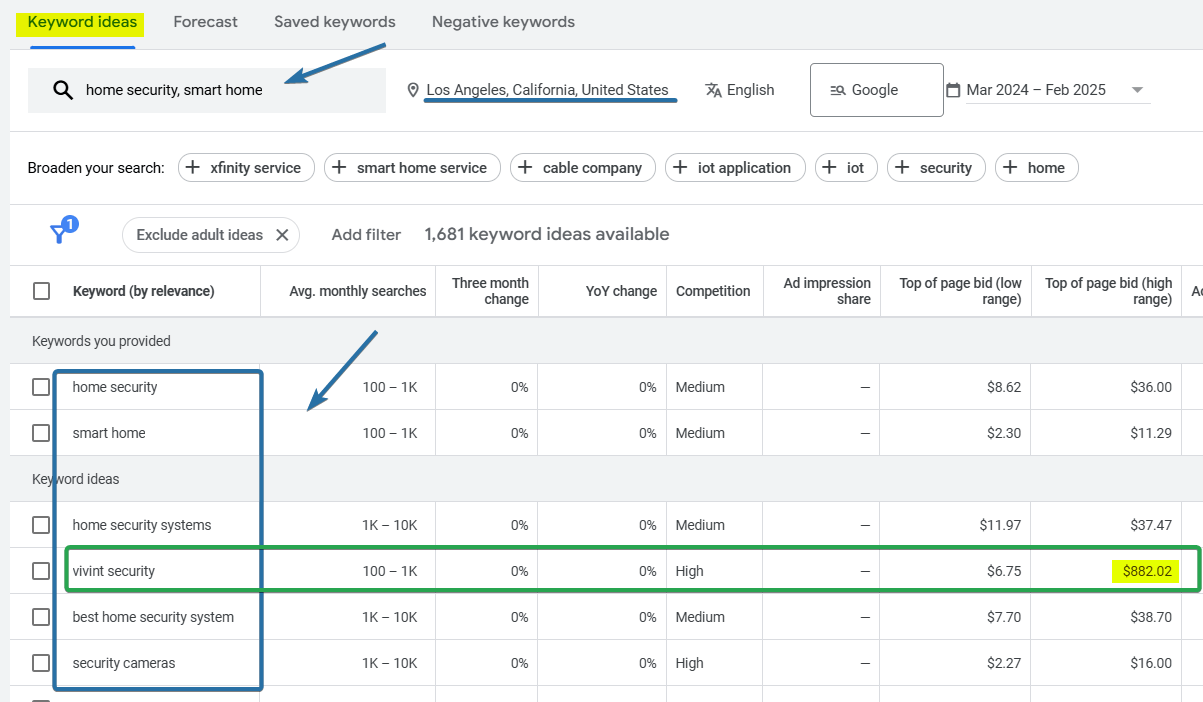Expand the Mar 2024 – Feb 2025 date dropdown
Screen dimensions: 1203x702
click(x=1138, y=89)
